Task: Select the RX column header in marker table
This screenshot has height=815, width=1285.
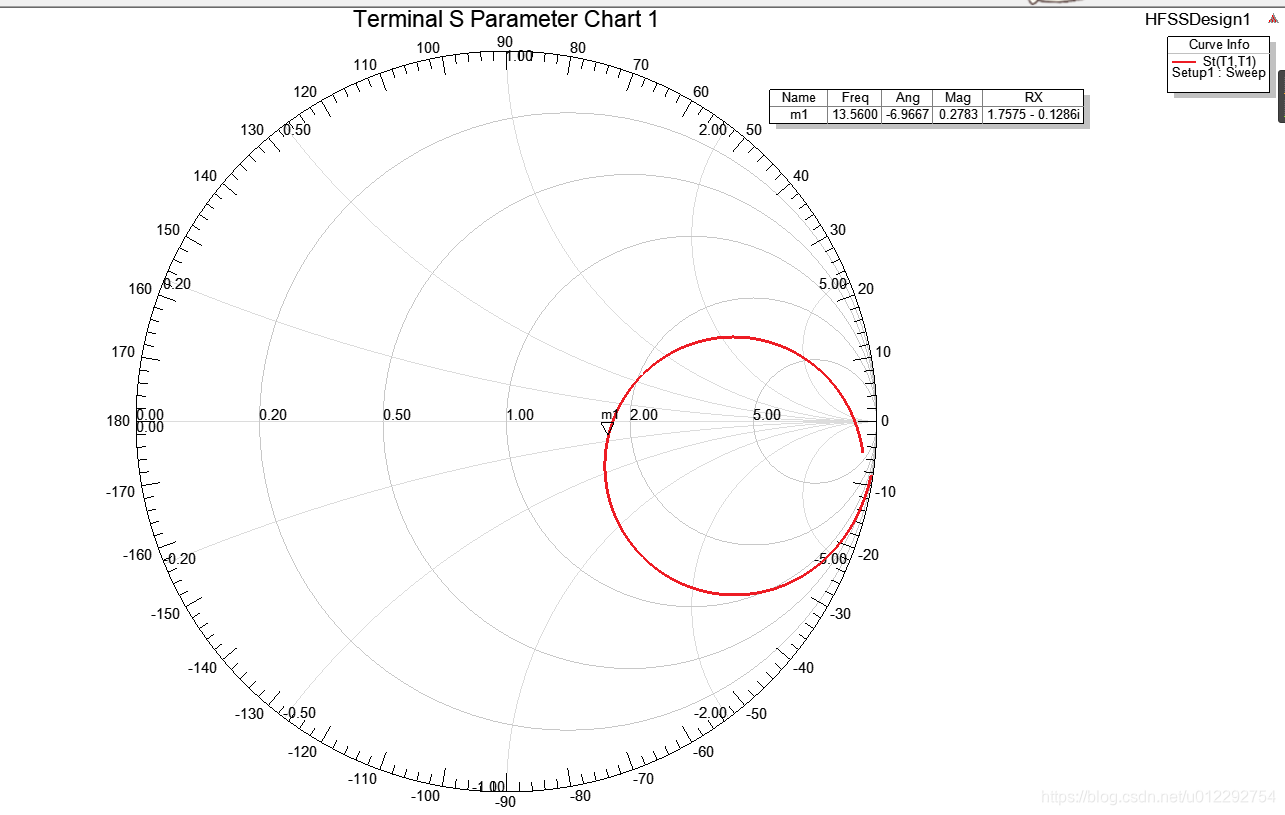Action: [x=1033, y=97]
